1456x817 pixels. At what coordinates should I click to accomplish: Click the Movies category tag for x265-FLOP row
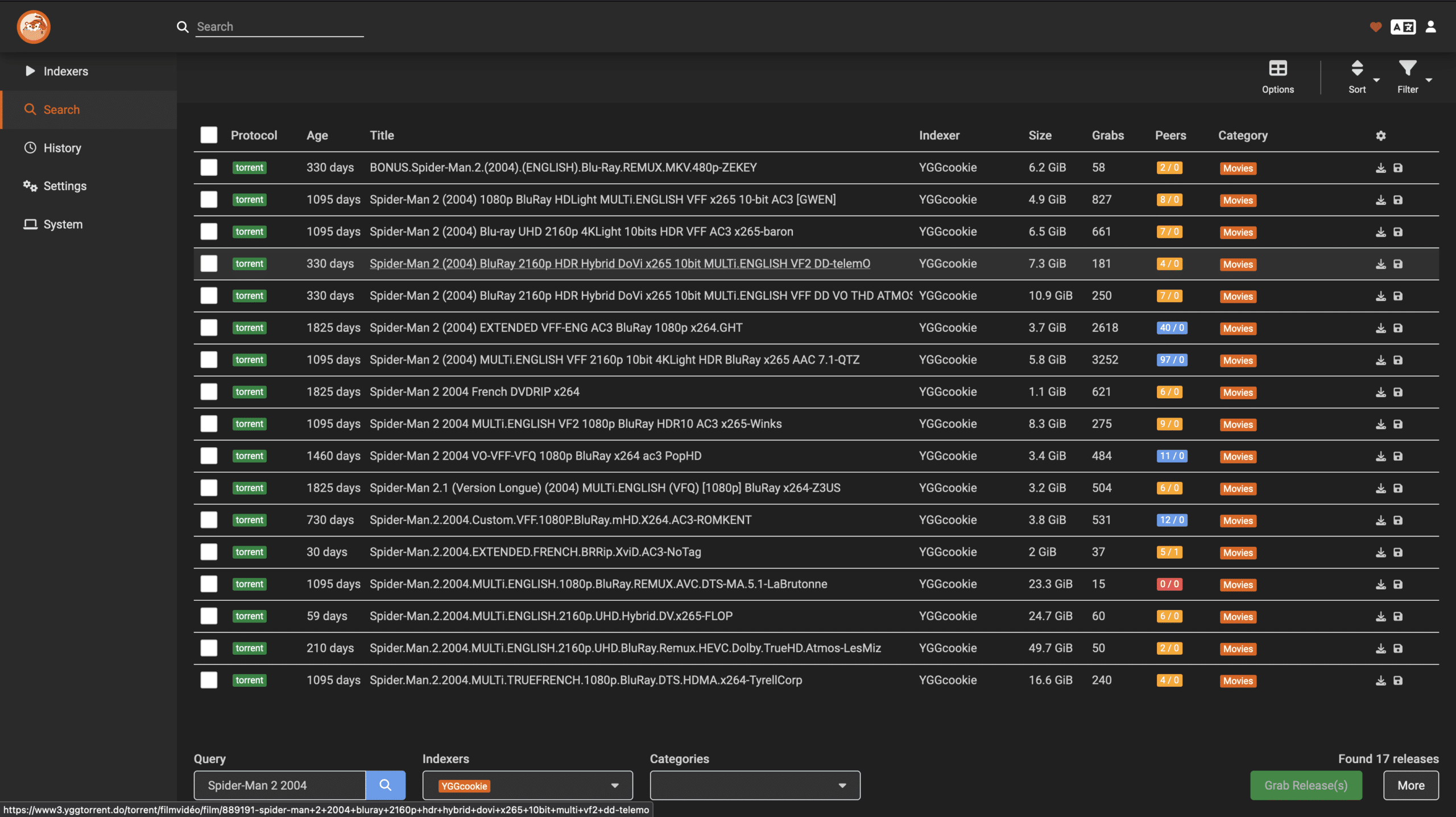pyautogui.click(x=1238, y=617)
